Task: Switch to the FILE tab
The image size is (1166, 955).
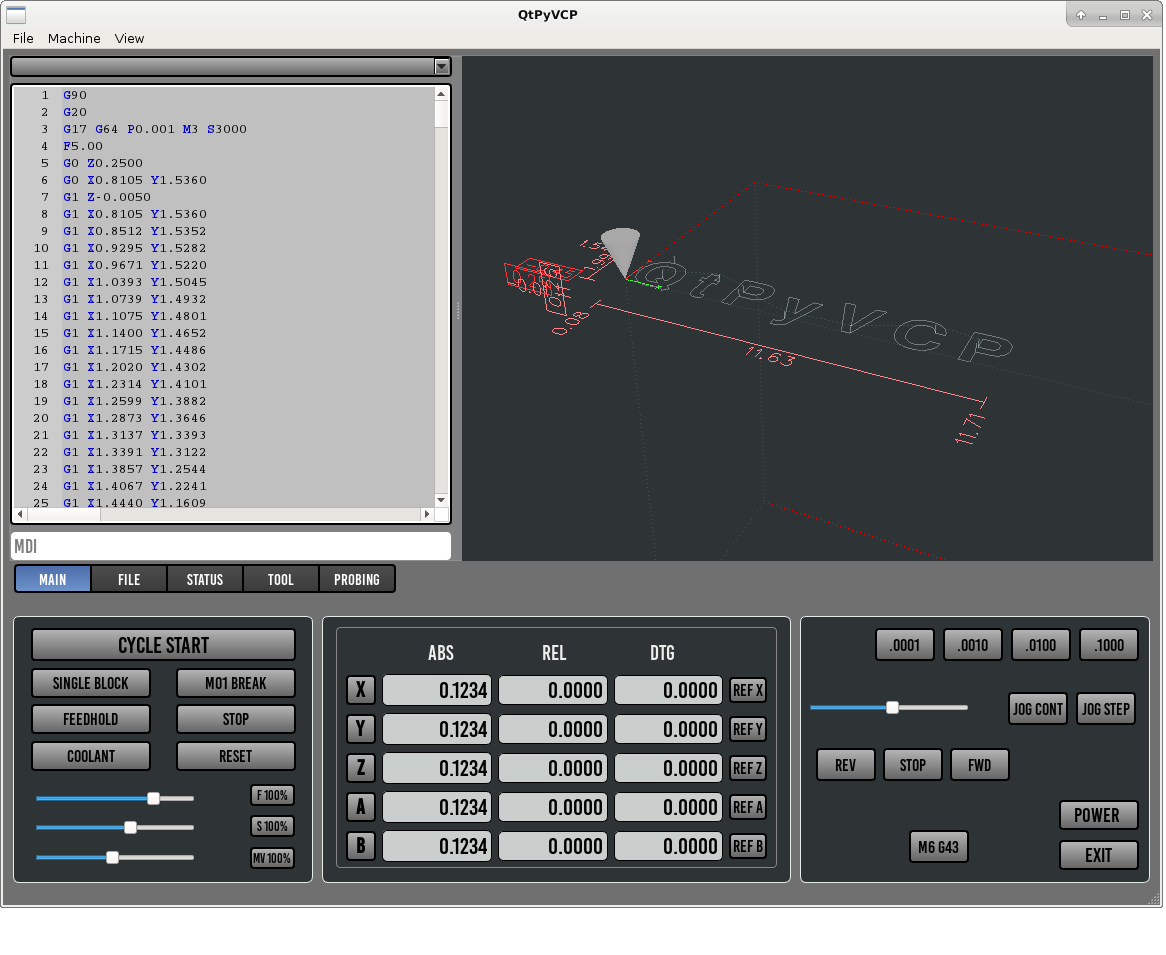Action: [129, 579]
